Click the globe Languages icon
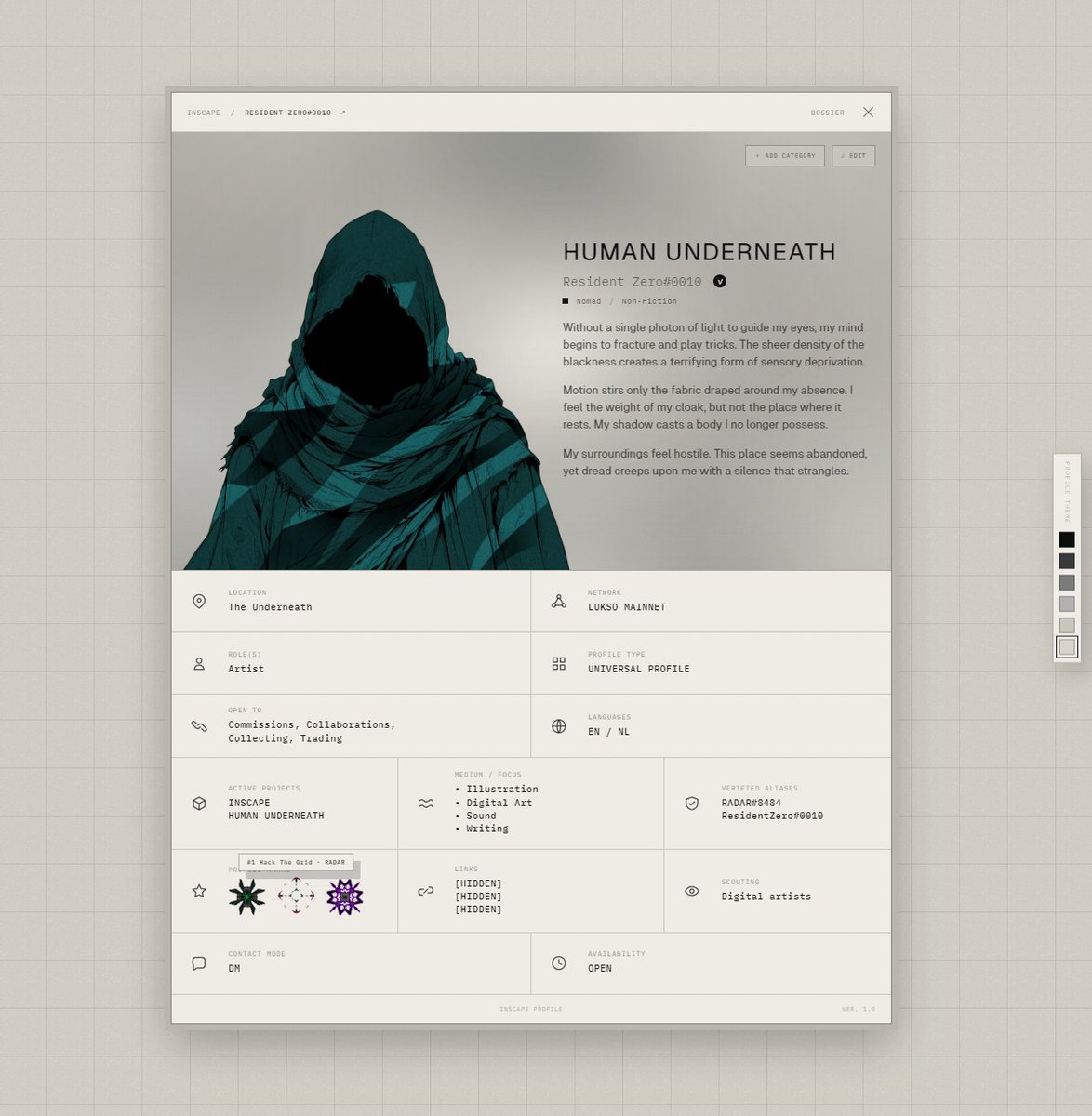 click(558, 726)
